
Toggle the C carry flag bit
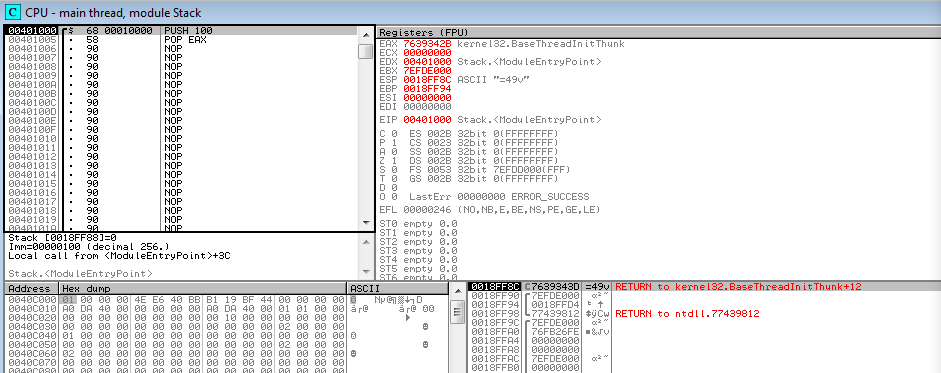394,133
